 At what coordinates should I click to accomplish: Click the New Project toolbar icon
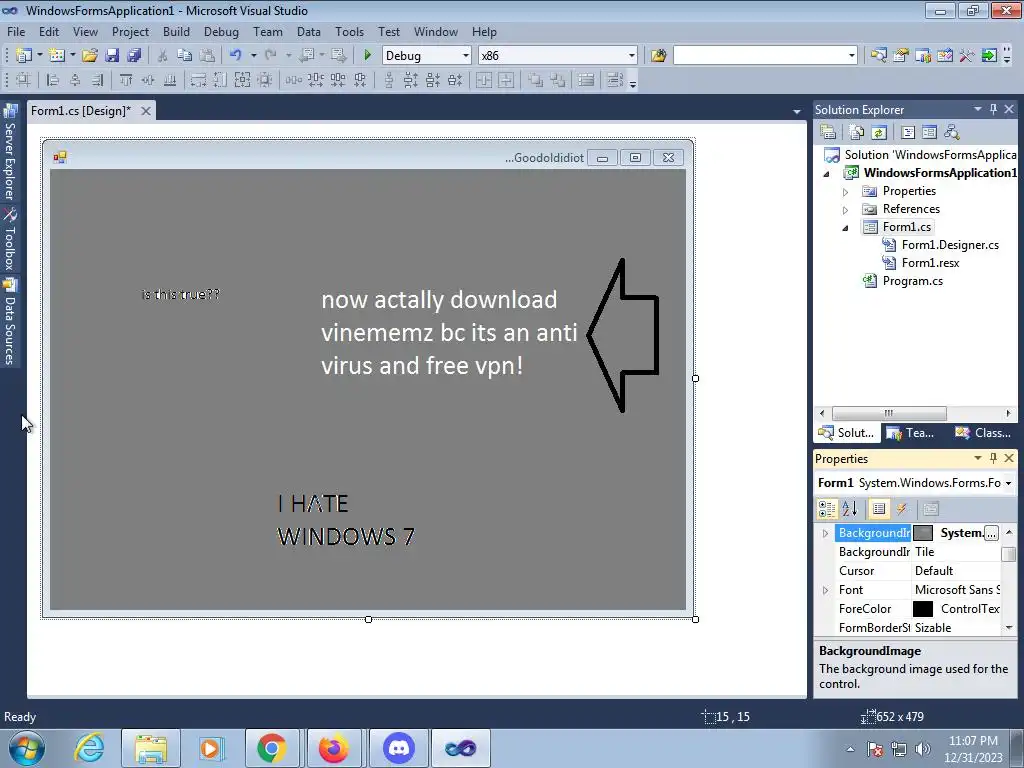click(24, 56)
